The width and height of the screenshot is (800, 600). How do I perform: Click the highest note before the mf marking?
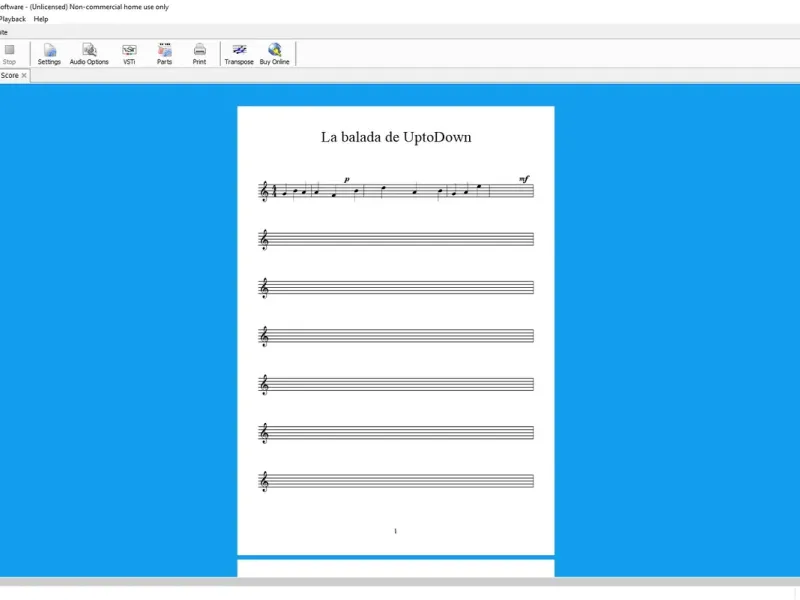479,187
